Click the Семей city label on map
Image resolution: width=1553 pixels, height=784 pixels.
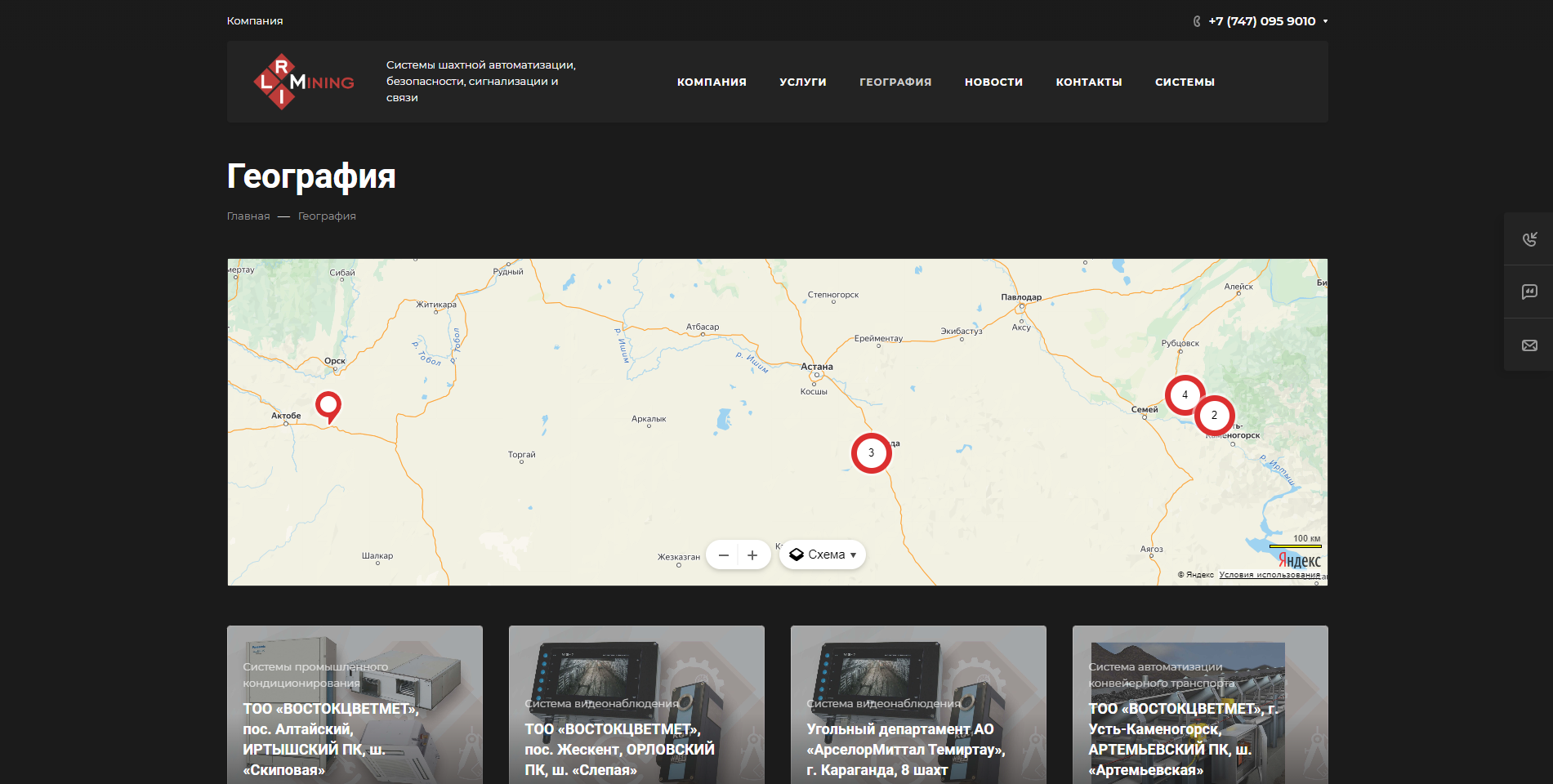tap(1145, 410)
